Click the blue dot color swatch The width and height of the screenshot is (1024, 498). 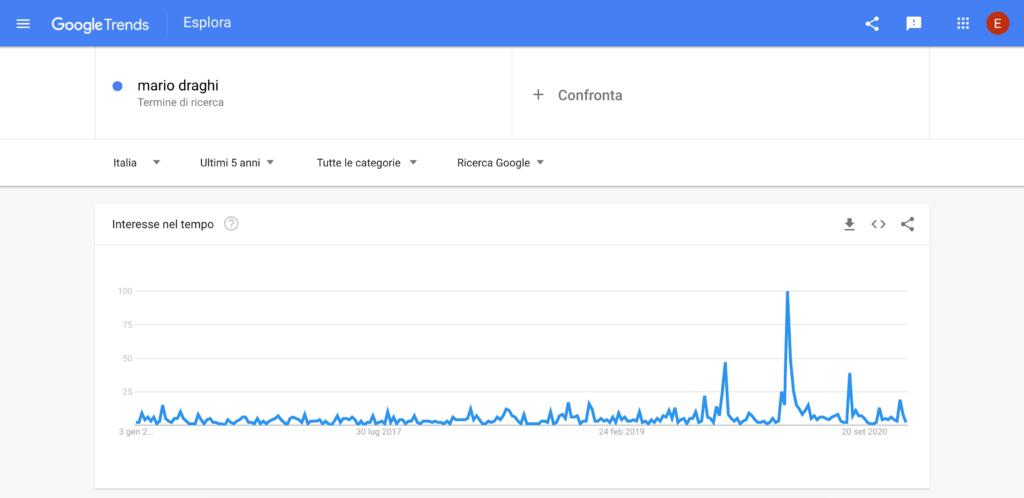118,86
